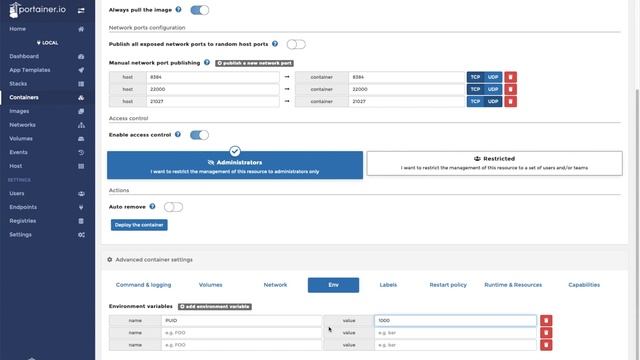Switch to Command & logging tab
This screenshot has width=640, height=360.
[143, 285]
